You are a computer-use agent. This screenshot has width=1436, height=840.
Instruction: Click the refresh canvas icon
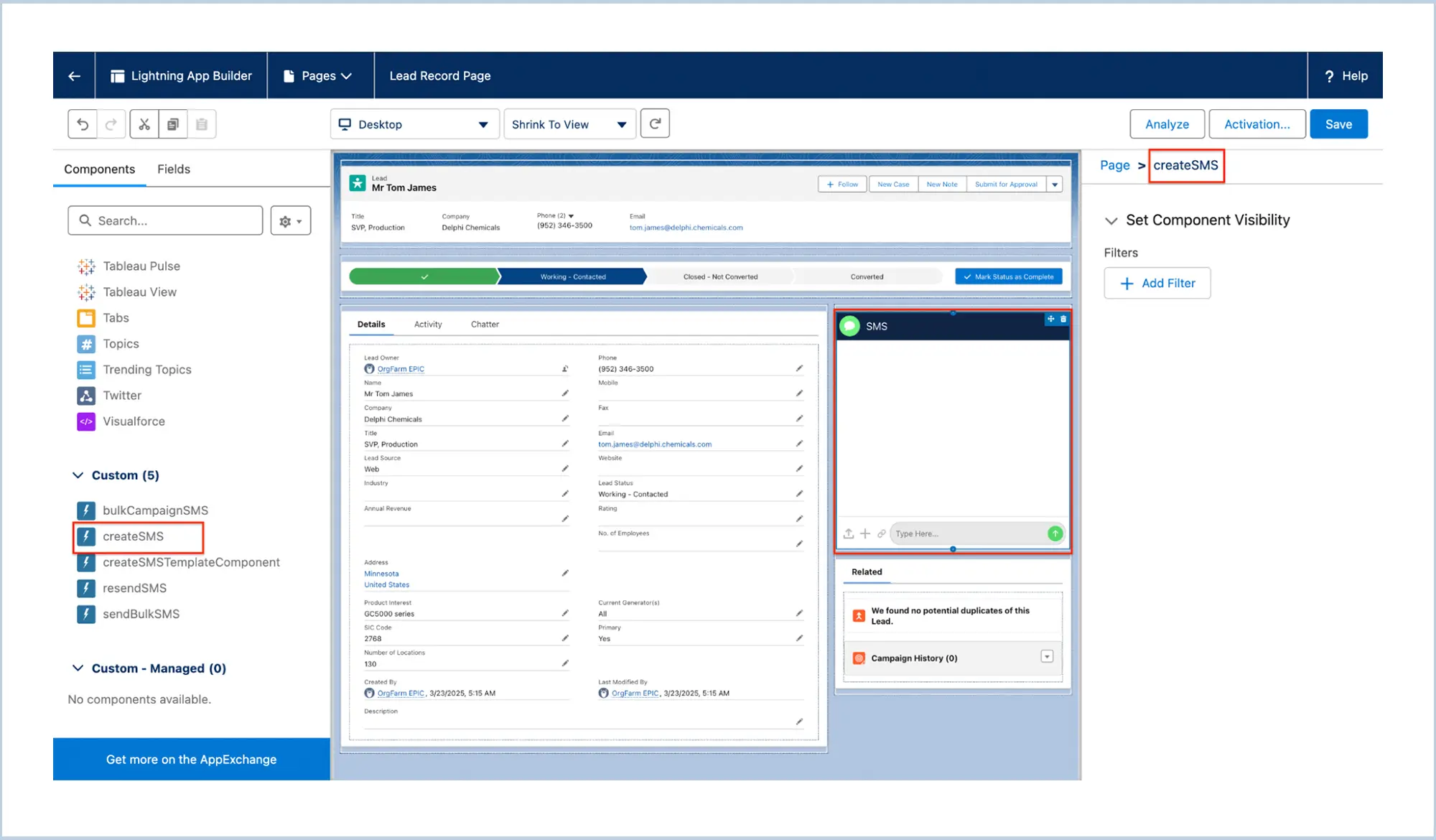tap(655, 123)
